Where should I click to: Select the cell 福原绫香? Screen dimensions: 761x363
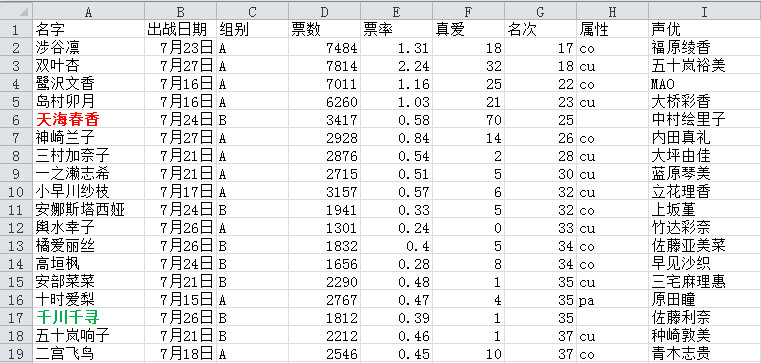[x=705, y=48]
